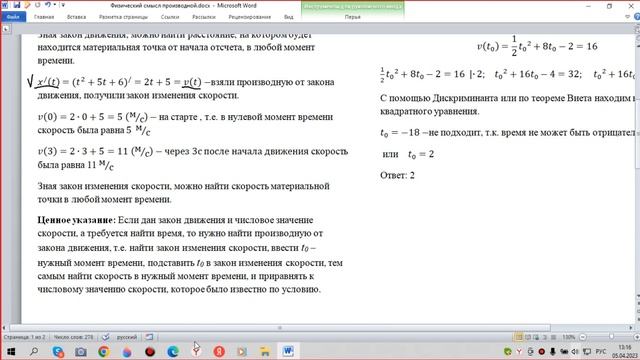The image size is (640, 360).
Task: Click the zoom out minus button
Action: (583, 337)
